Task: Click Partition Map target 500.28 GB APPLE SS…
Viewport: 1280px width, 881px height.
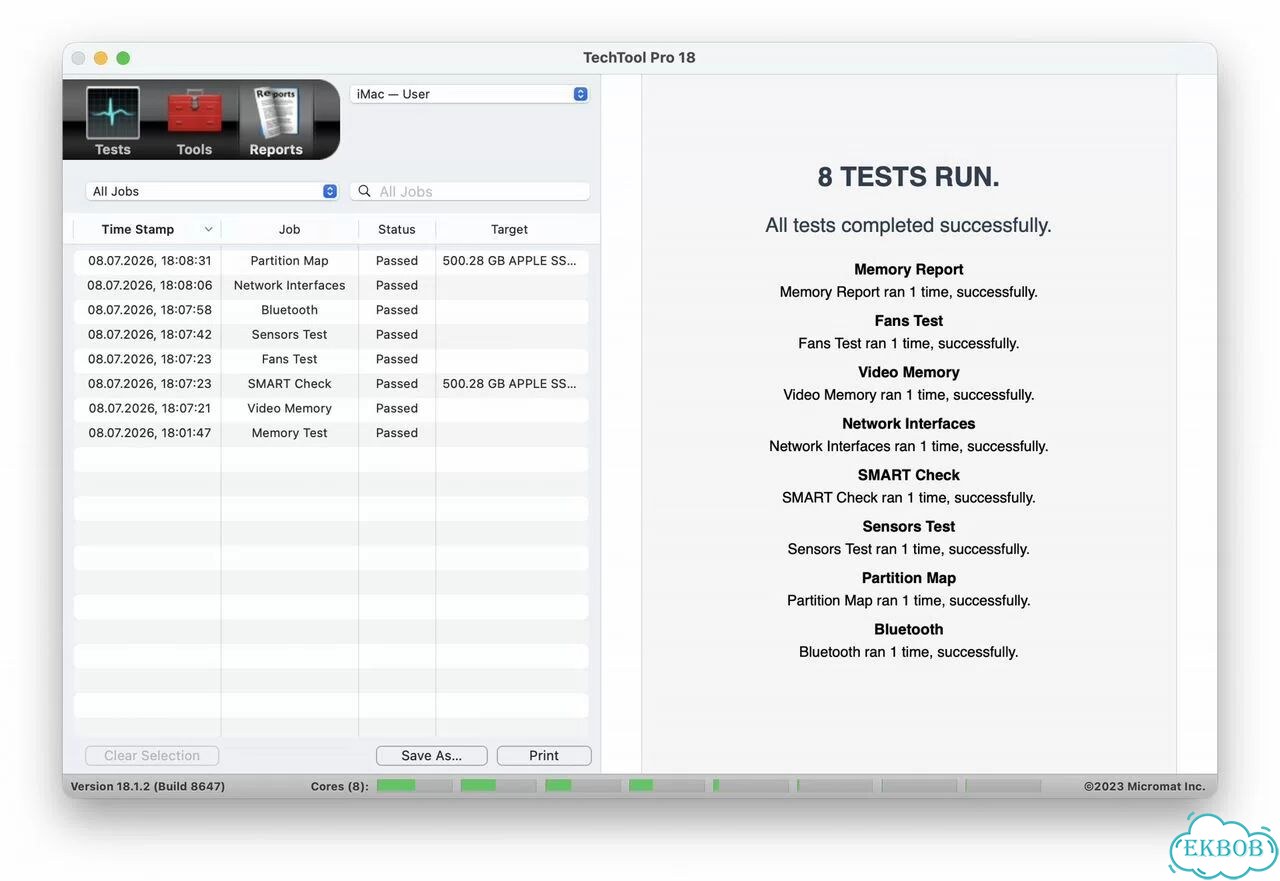Action: [x=510, y=261]
